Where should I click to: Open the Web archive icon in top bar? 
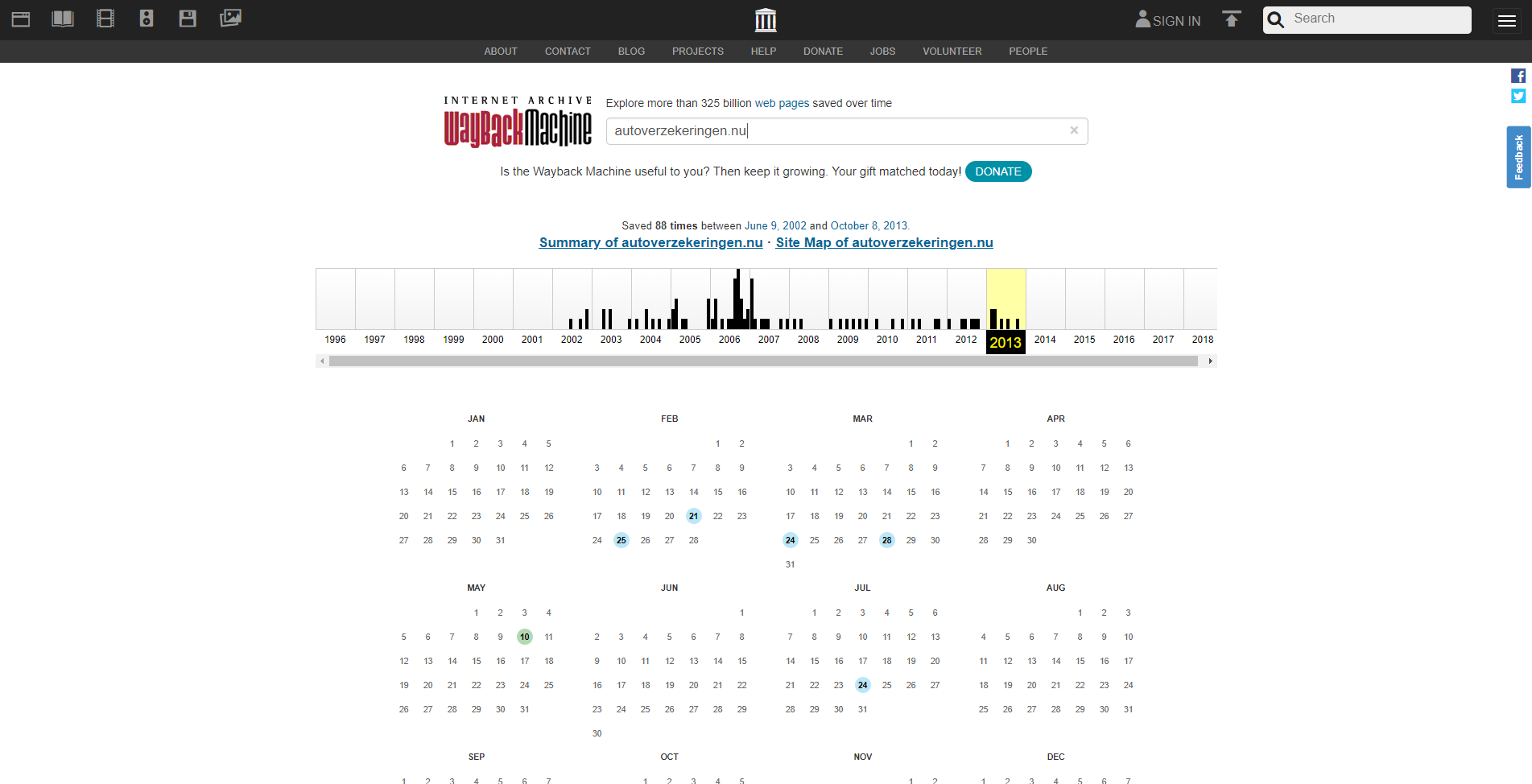pyautogui.click(x=21, y=19)
